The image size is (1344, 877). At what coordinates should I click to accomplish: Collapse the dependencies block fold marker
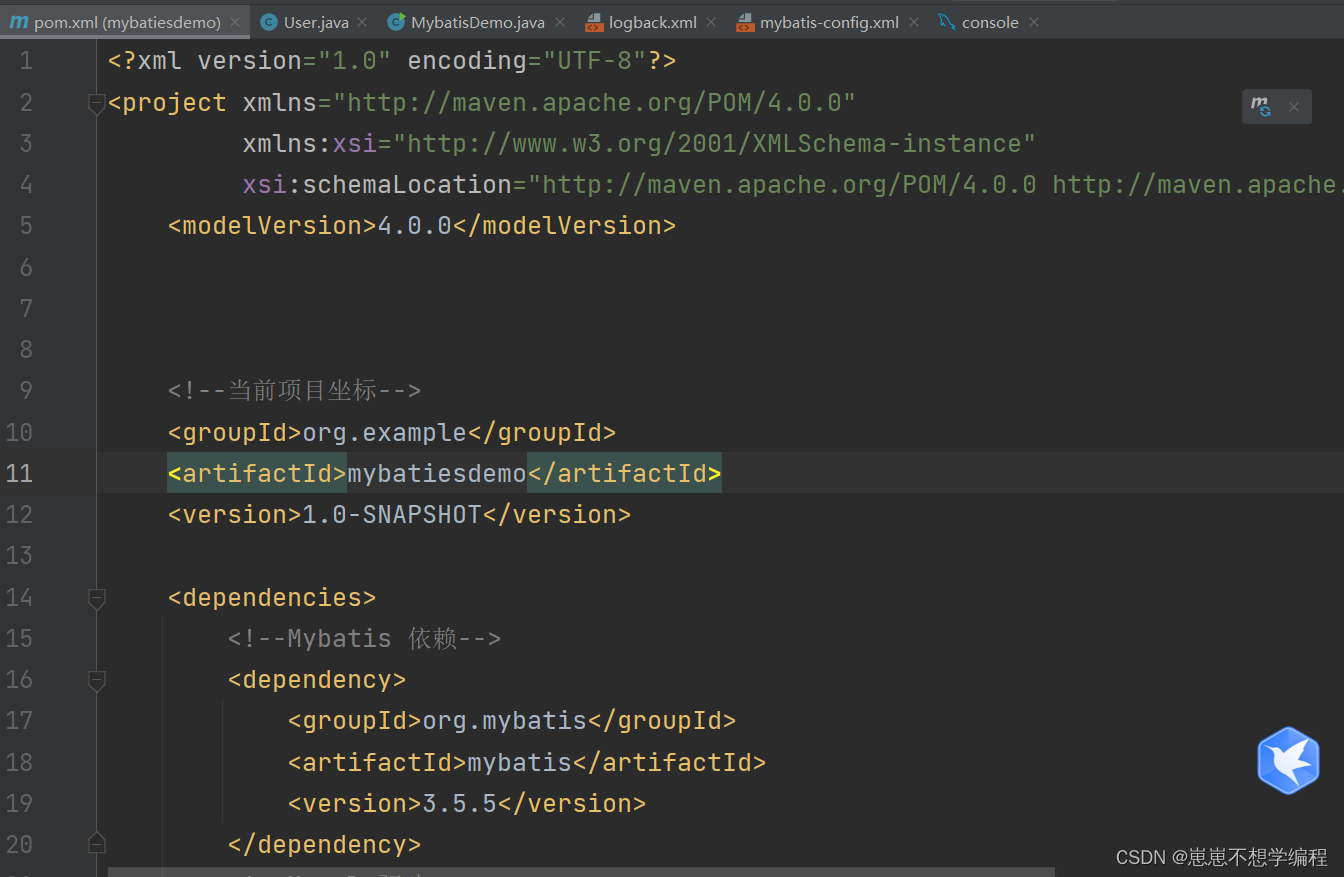click(x=96, y=598)
